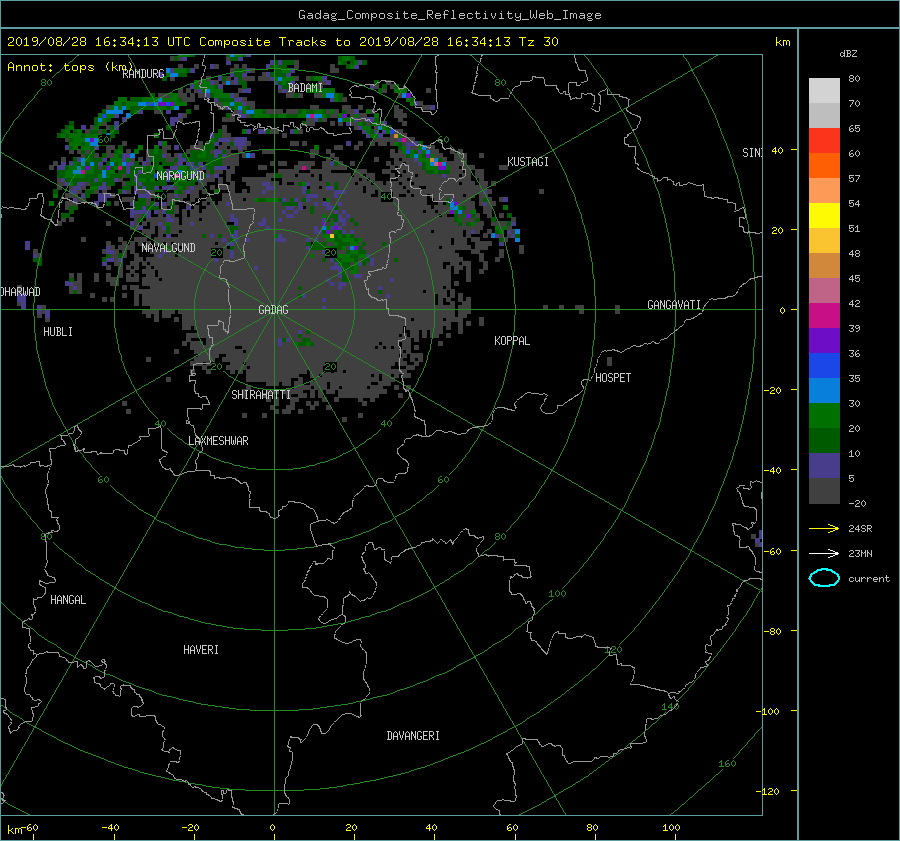Click the GANGAVATI town label

pos(674,305)
